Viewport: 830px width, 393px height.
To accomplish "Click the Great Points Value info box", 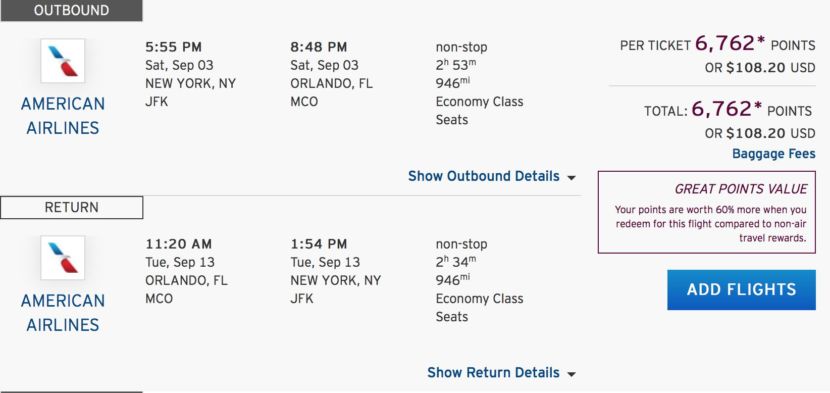I will (707, 212).
